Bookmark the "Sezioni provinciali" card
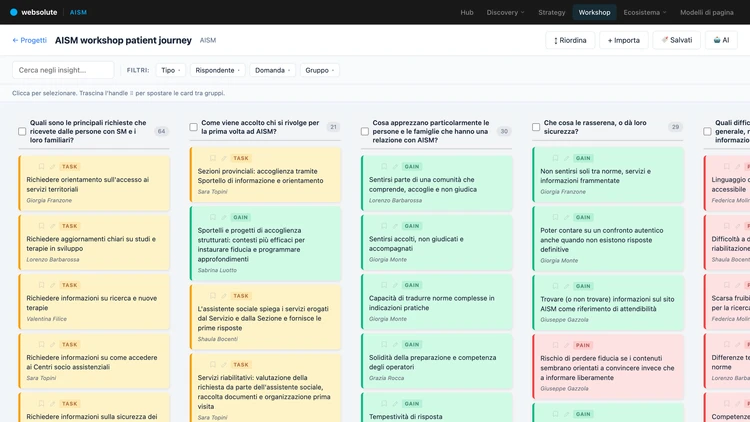Viewport: 750px width, 422px height. [x=212, y=158]
